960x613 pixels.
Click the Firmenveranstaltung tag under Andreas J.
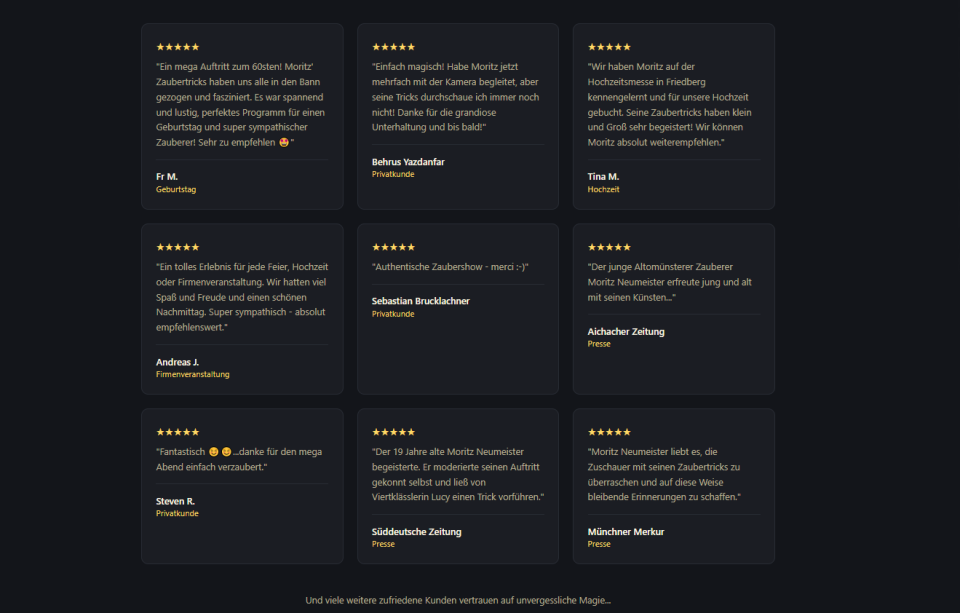pyautogui.click(x=192, y=374)
